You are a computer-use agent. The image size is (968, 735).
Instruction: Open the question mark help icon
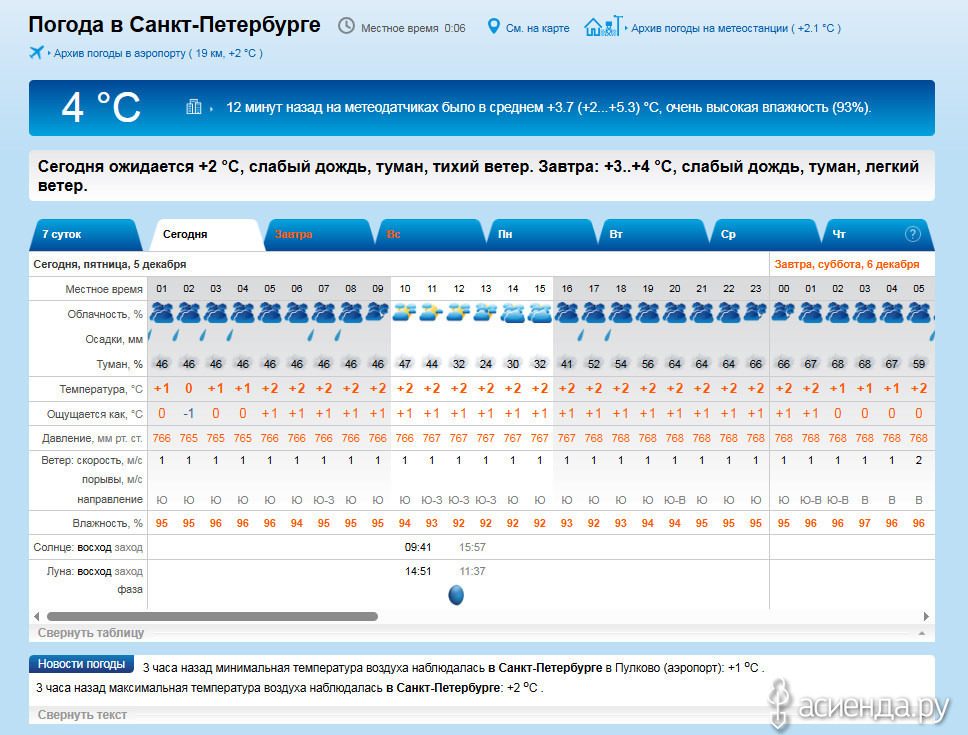click(x=912, y=234)
